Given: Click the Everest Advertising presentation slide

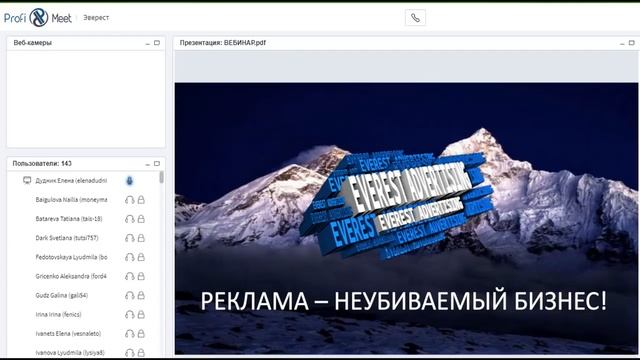Looking at the screenshot, I should click(406, 218).
